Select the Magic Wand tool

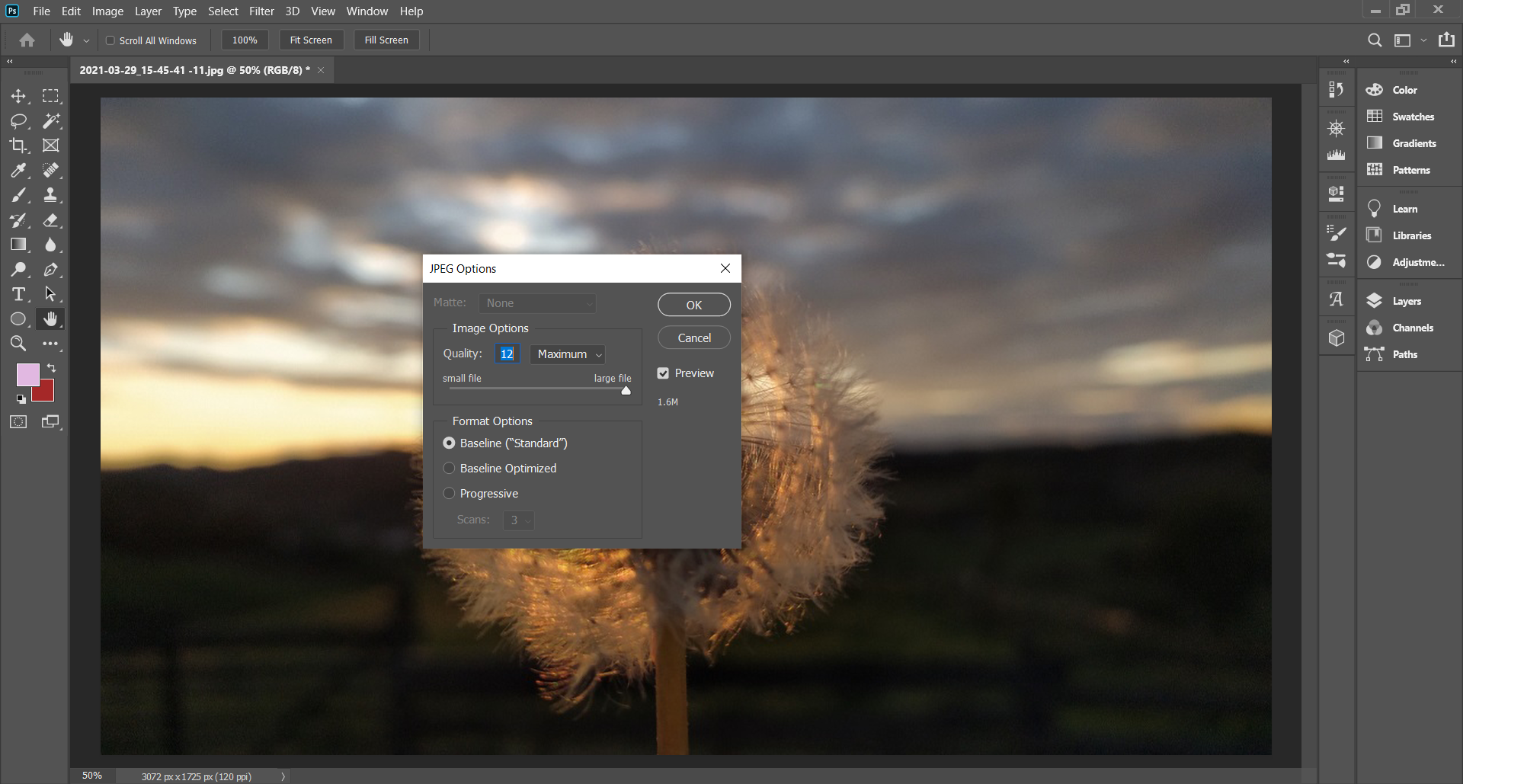tap(51, 120)
